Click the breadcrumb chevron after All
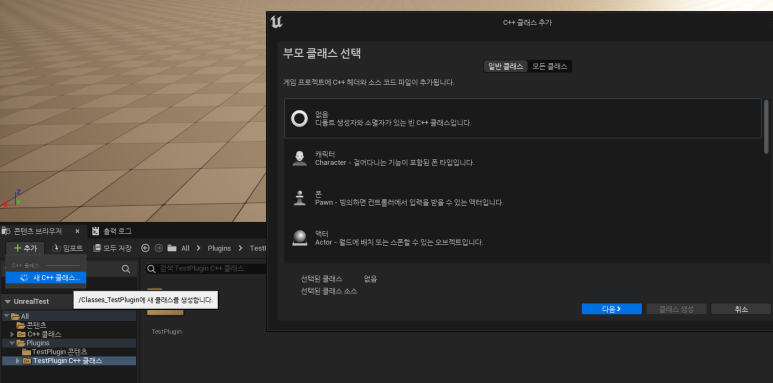The image size is (773, 383). pyautogui.click(x=198, y=248)
